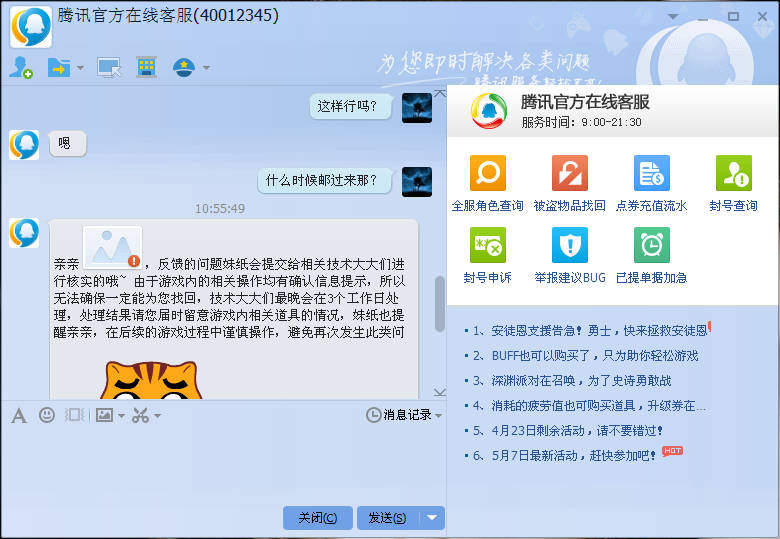
Task: Open 点券充值流水 icon
Action: tap(652, 173)
